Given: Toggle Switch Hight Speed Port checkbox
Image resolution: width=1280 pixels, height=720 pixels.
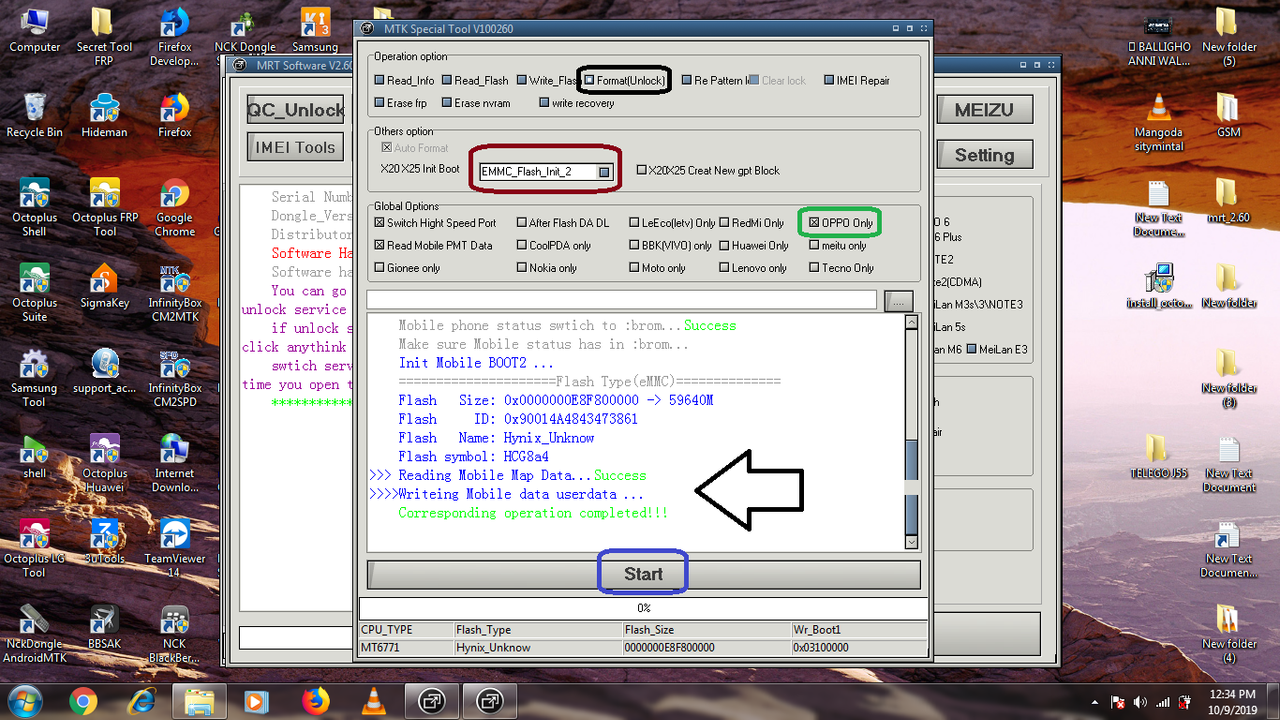Looking at the screenshot, I should click(x=379, y=223).
